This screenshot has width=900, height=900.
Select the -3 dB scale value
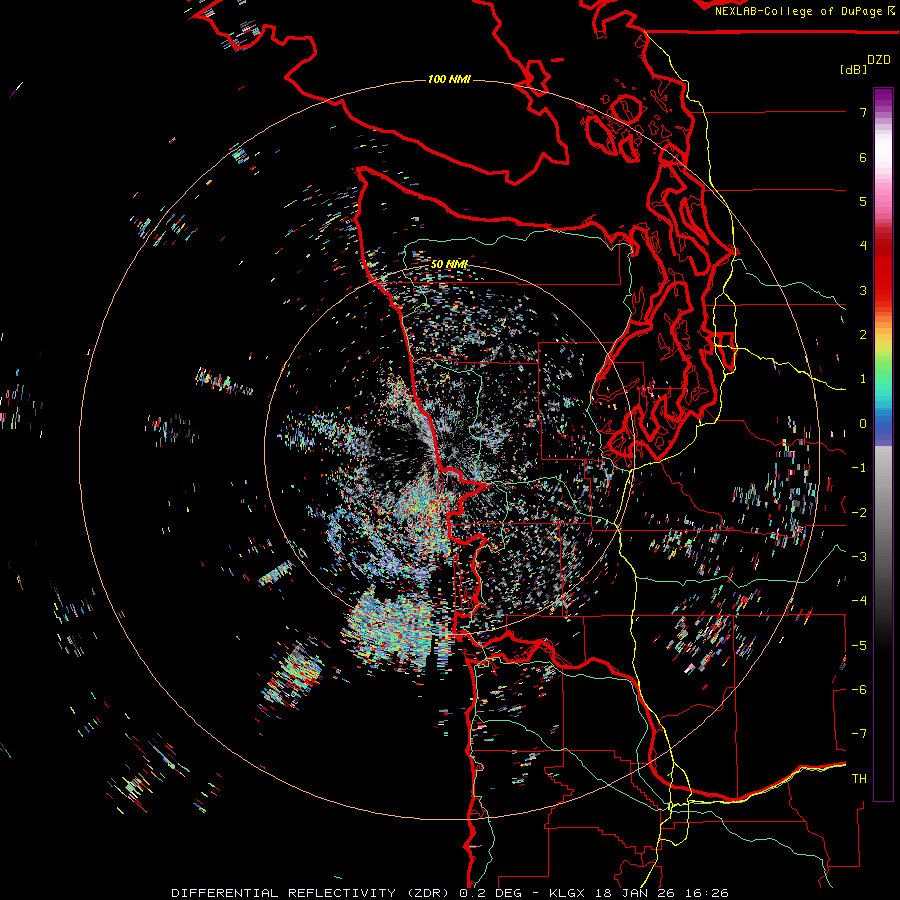click(x=859, y=557)
